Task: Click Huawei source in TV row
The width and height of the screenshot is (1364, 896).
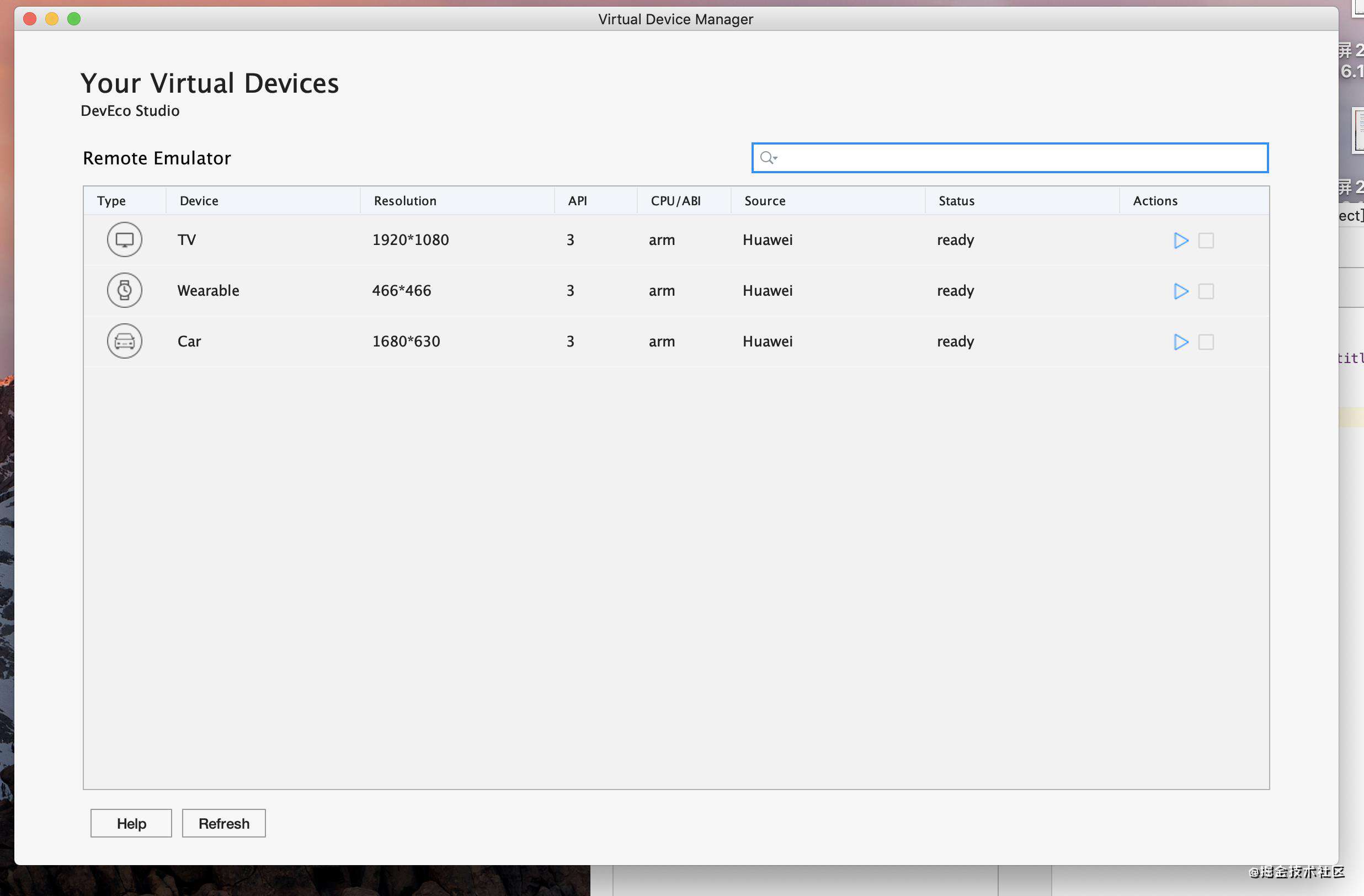Action: 768,239
